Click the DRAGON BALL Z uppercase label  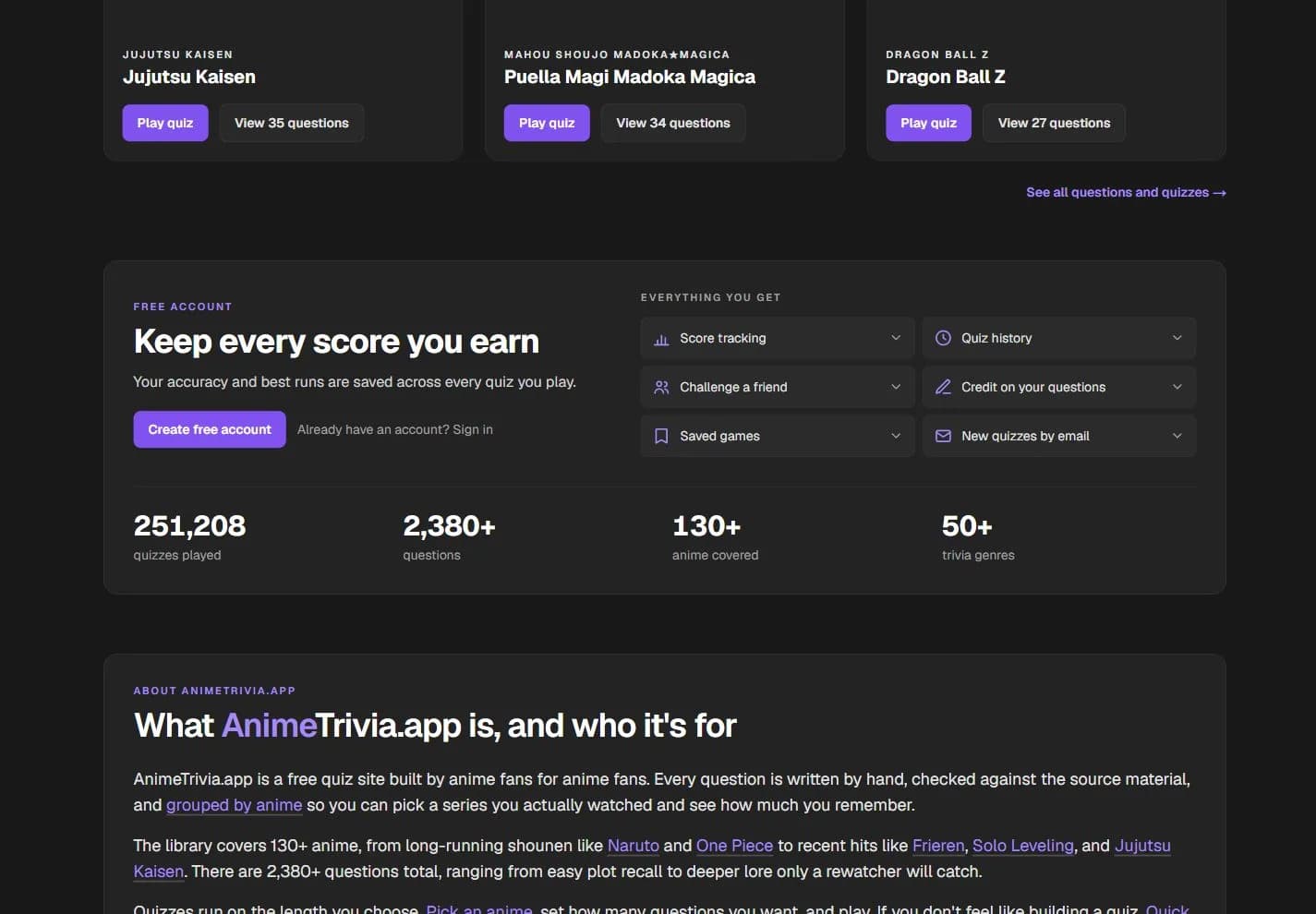(937, 54)
